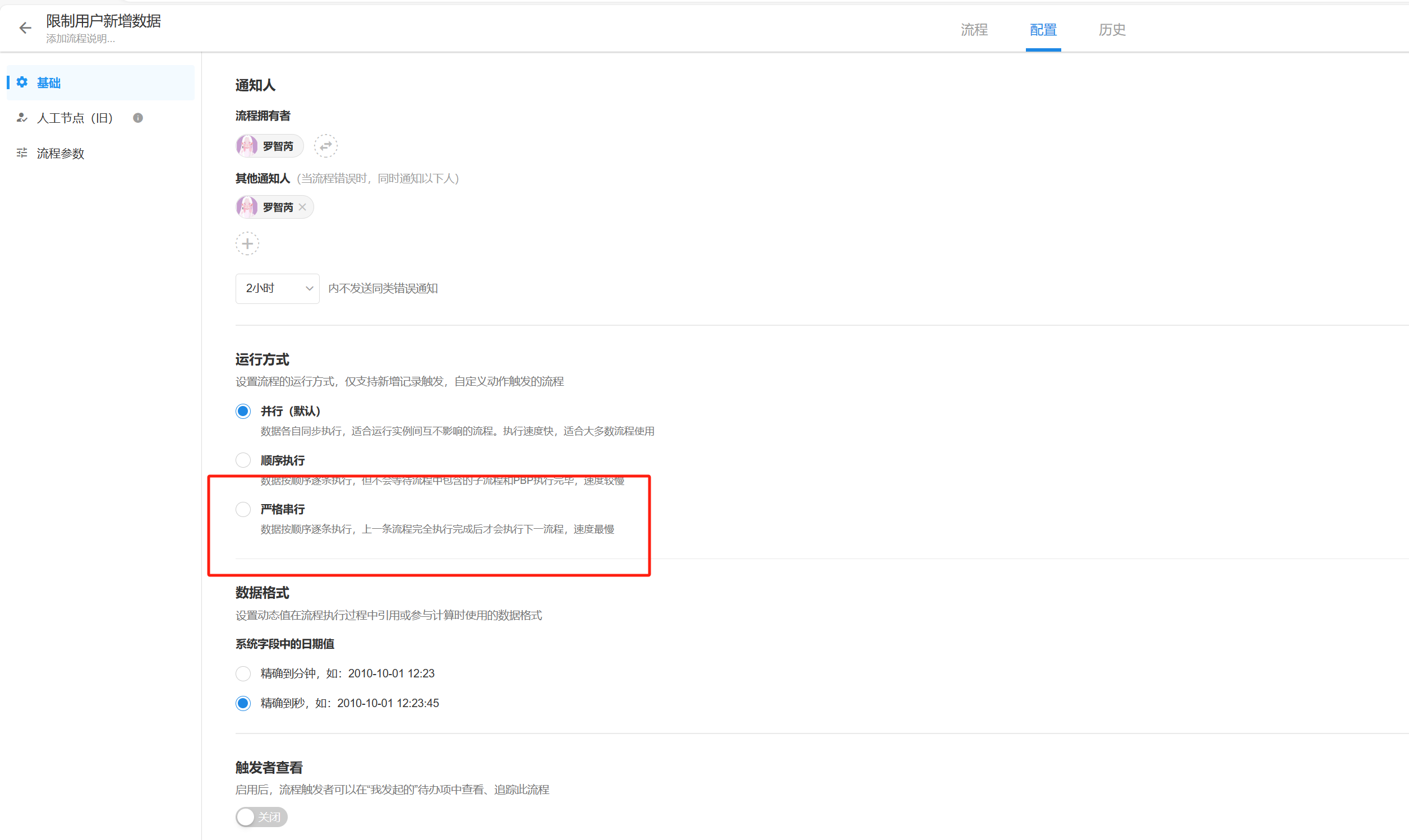Viewport: 1409px width, 840px height.
Task: Switch to the 流程 tab
Action: point(974,29)
